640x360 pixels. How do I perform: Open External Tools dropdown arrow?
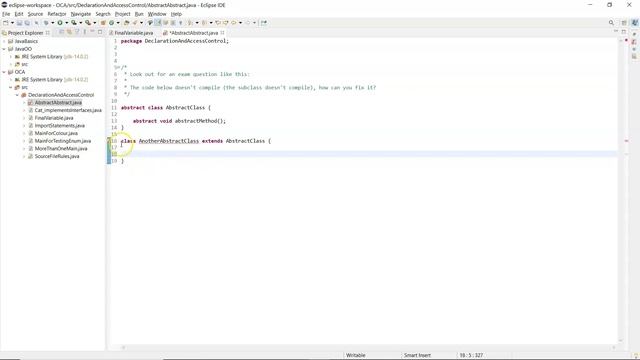point(95,23)
